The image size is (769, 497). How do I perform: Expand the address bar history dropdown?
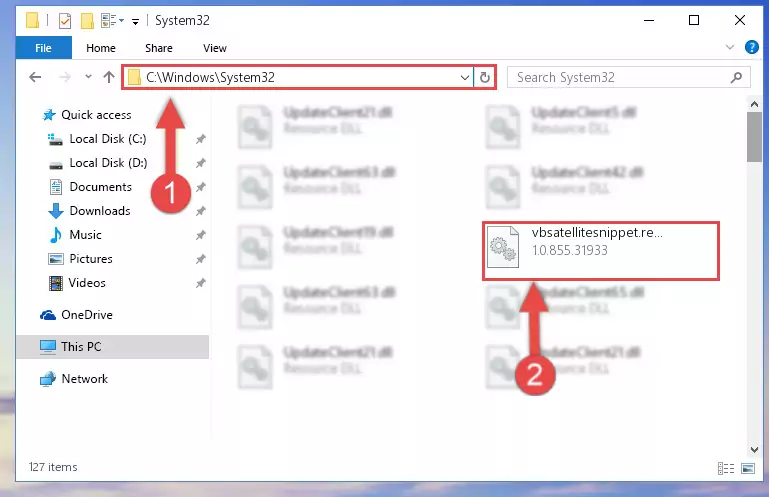click(x=464, y=78)
